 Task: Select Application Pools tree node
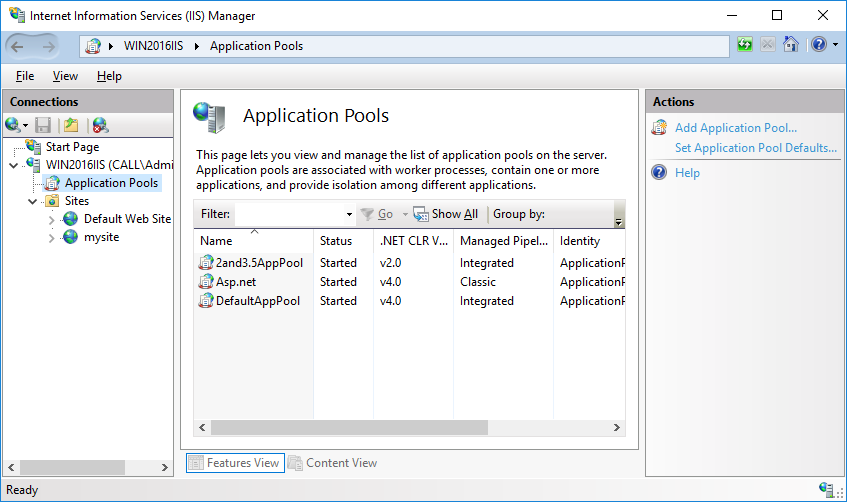tap(111, 183)
